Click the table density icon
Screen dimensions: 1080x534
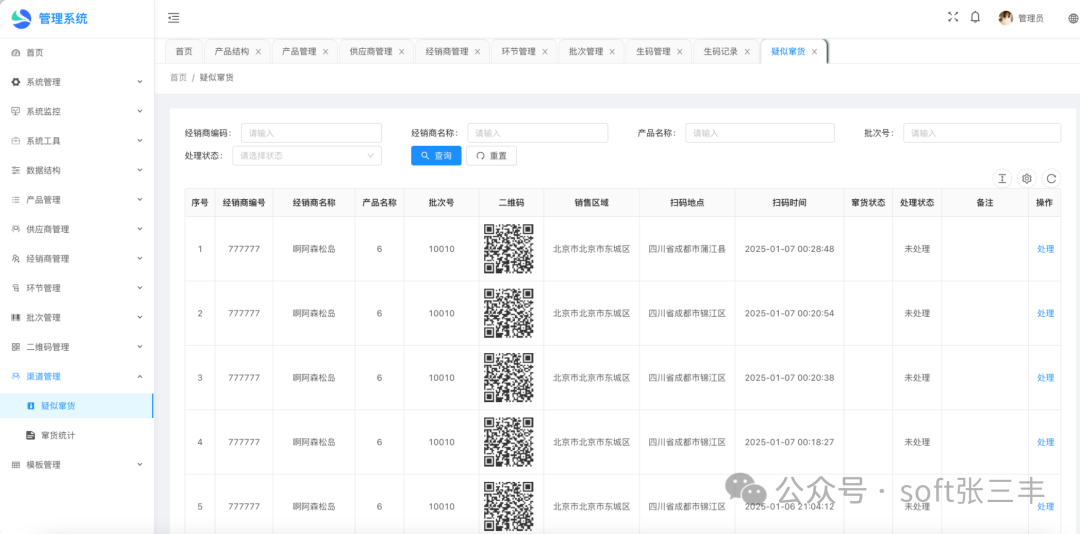(x=1002, y=178)
